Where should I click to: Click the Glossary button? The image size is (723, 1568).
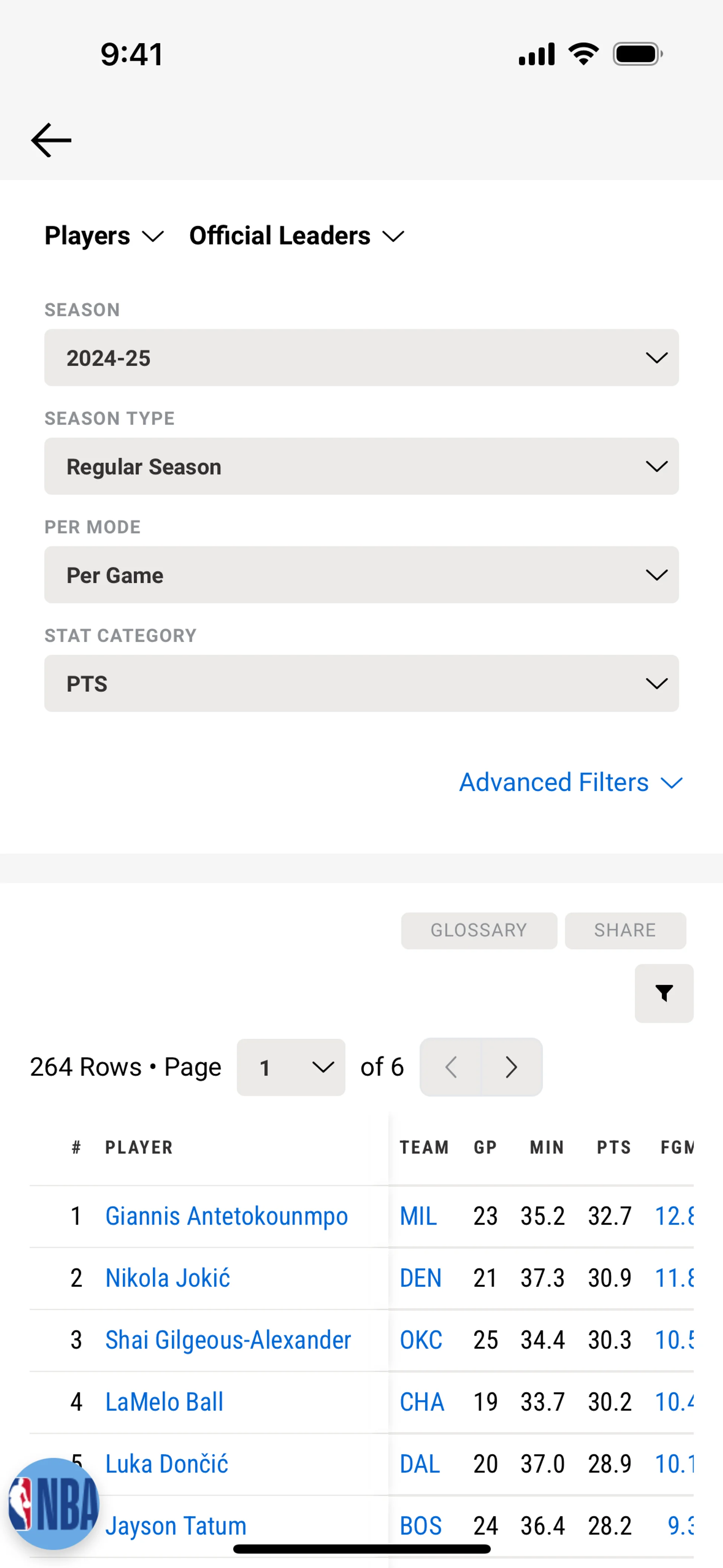click(479, 930)
